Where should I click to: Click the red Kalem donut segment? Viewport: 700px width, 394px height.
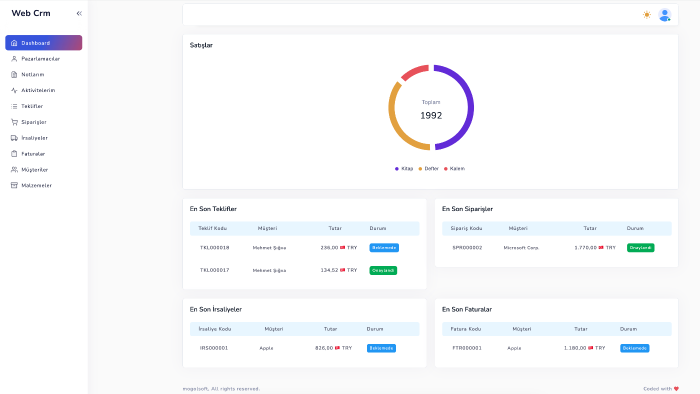click(415, 72)
